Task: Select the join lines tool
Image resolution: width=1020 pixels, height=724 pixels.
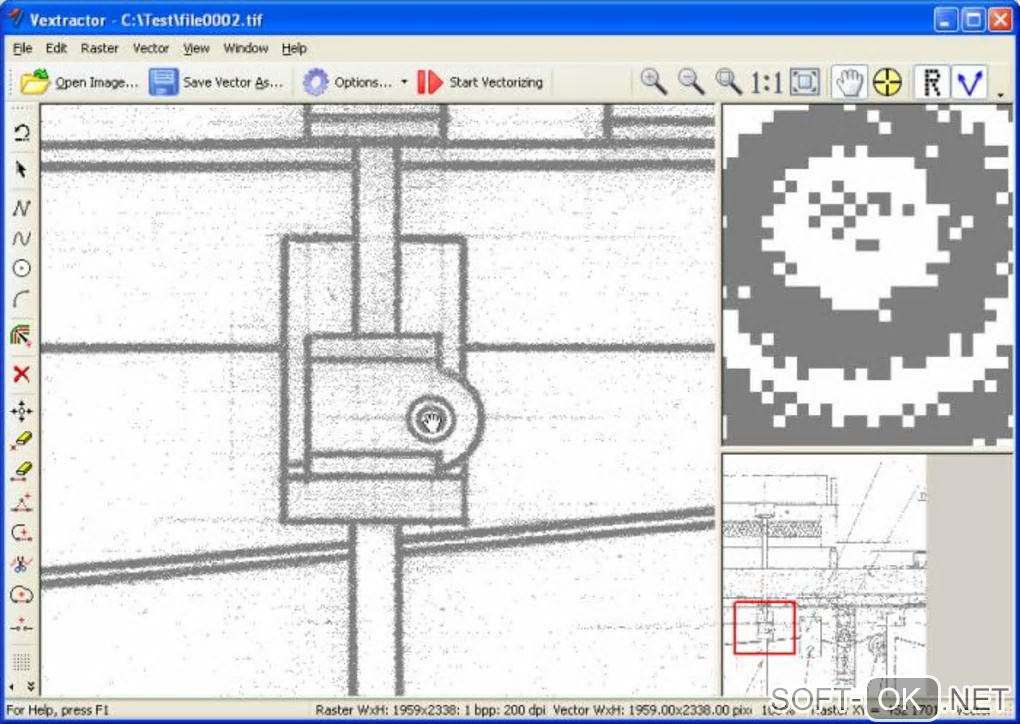Action: (x=21, y=625)
